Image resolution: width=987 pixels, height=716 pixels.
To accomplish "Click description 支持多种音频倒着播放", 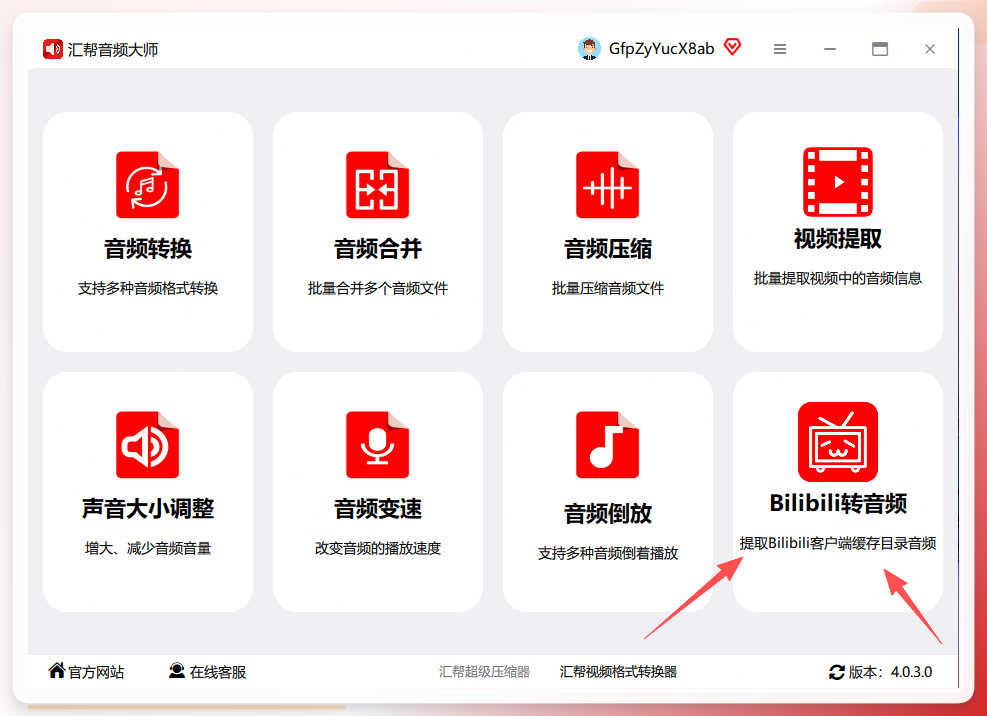I will 608,554.
